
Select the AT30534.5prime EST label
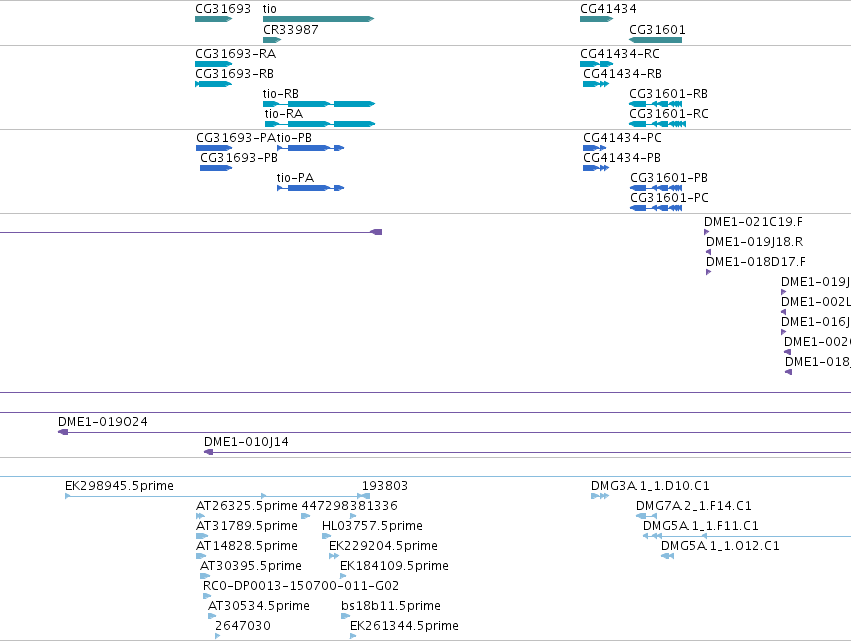click(x=259, y=606)
